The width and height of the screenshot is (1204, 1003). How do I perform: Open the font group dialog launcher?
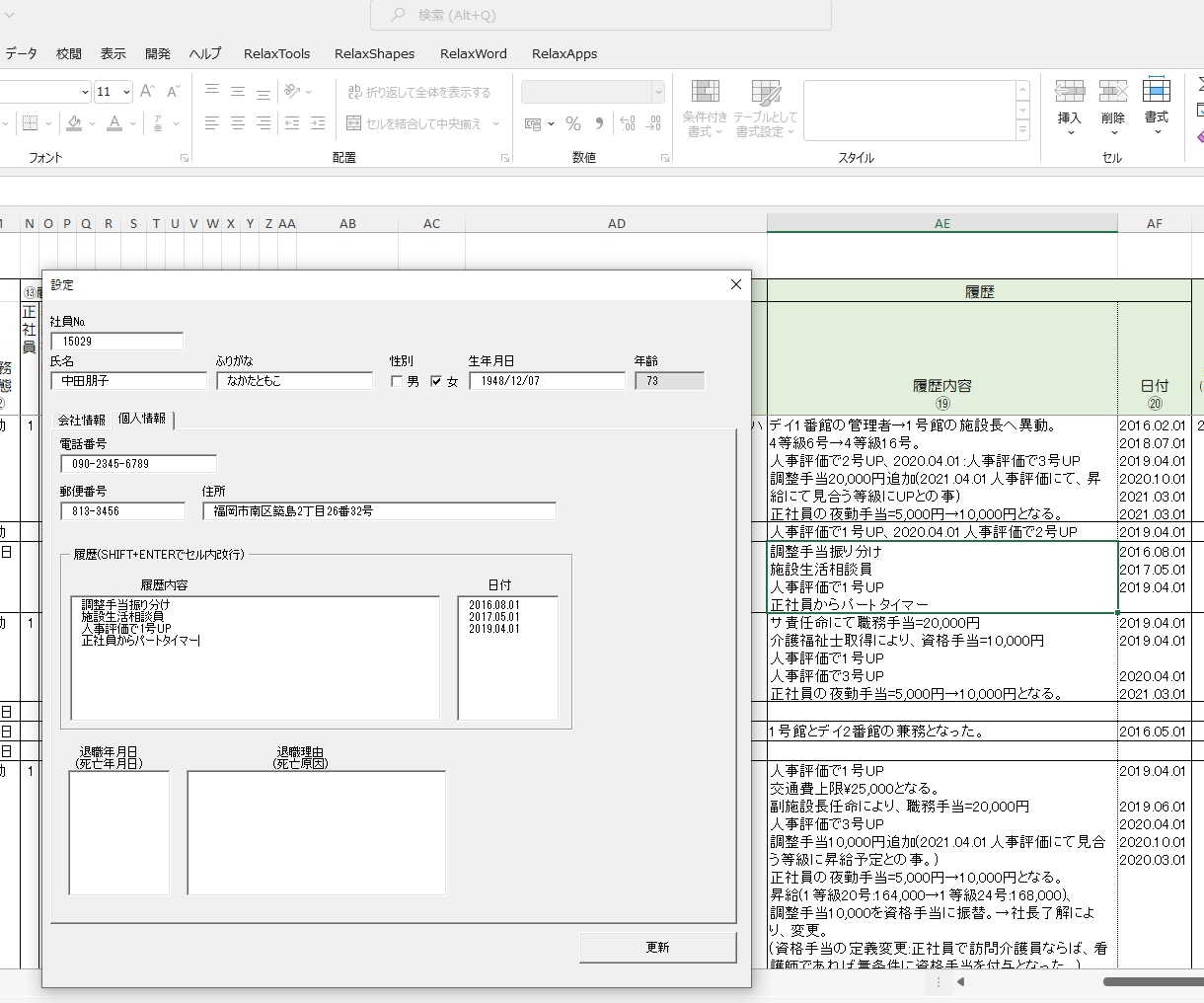click(185, 158)
